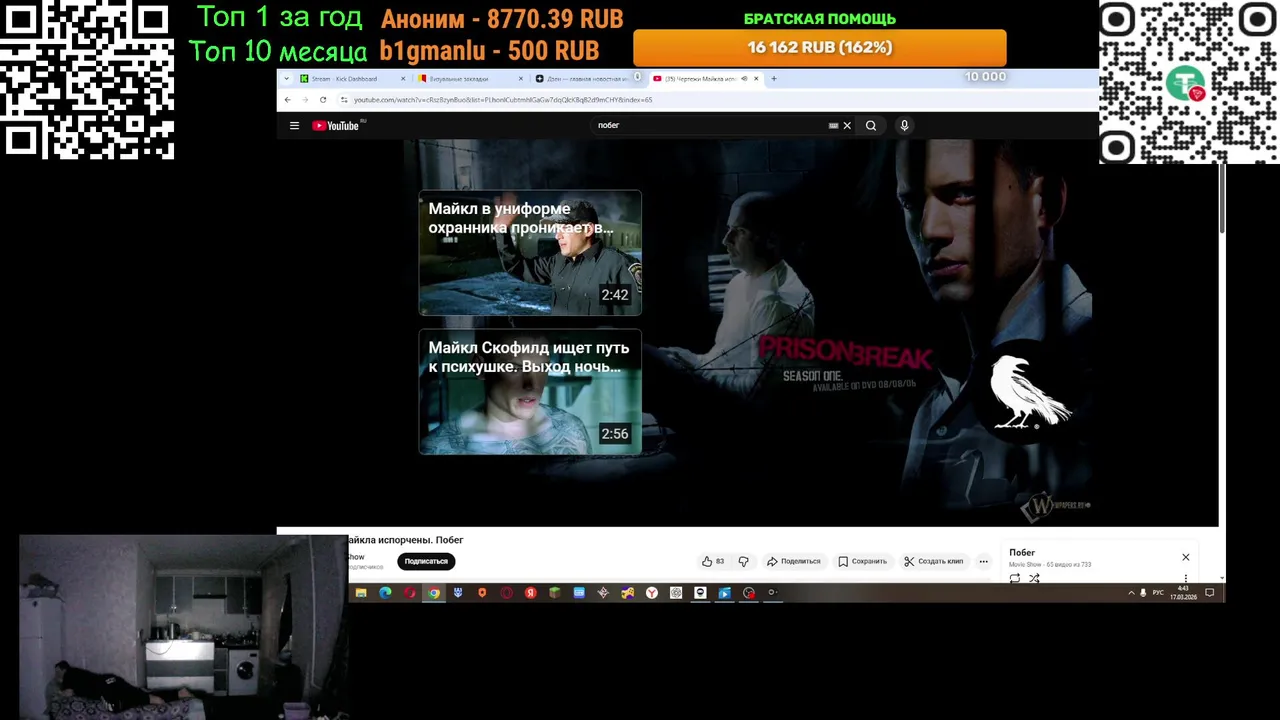Open the notification center icon
Image resolution: width=1280 pixels, height=720 pixels.
point(1209,593)
